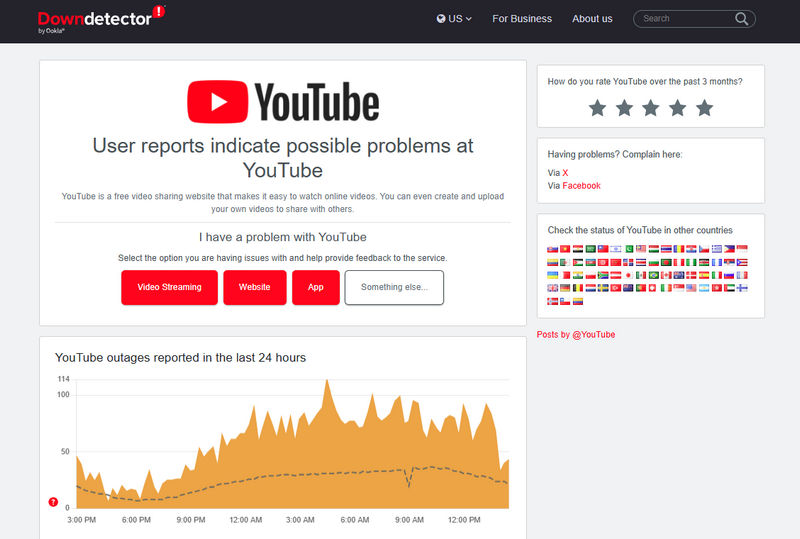Image resolution: width=800 pixels, height=539 pixels.
Task: Select the Brazil flag
Action: pos(654,275)
